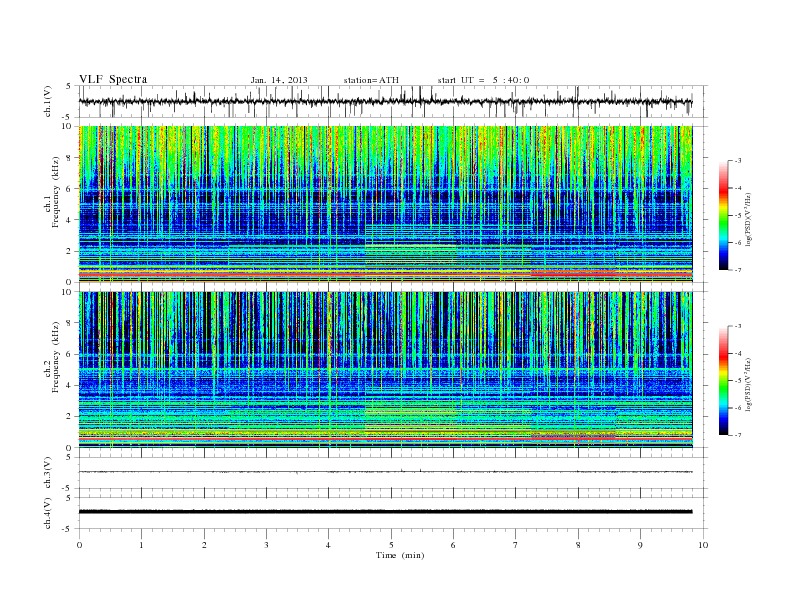Click the "ch.3(V)" axis label
792x612 pixels.
coord(48,472)
